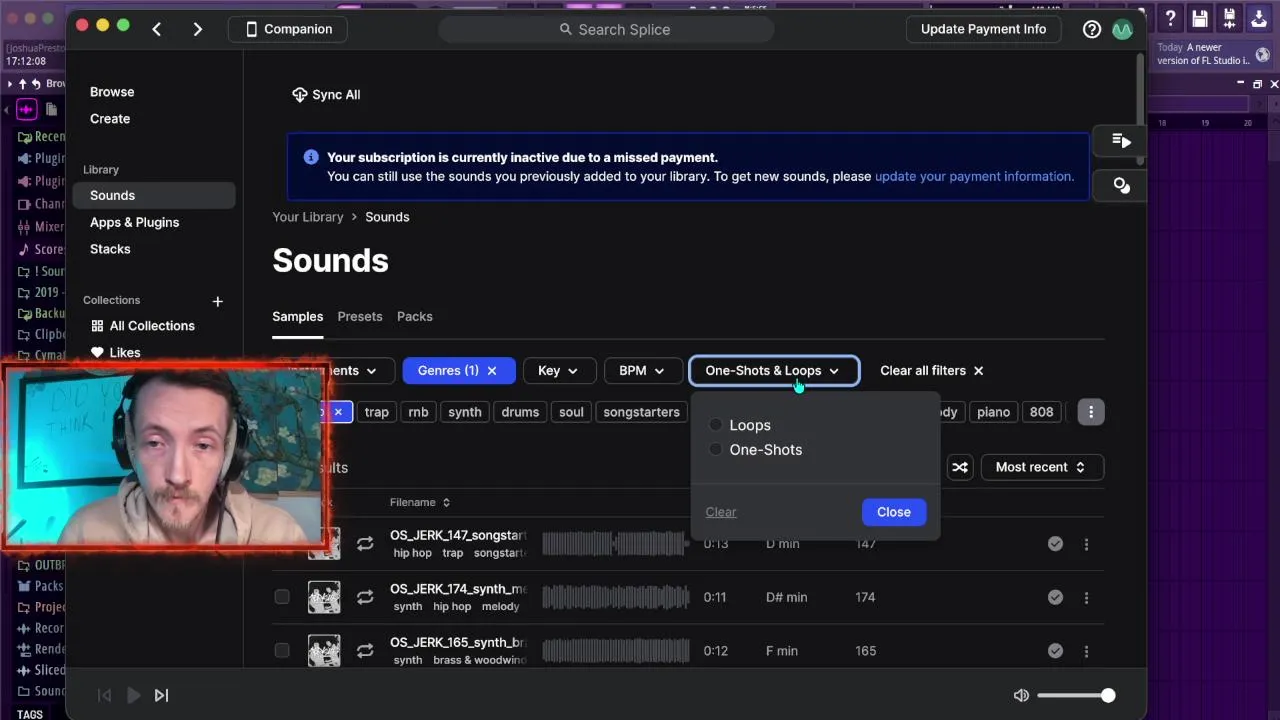Click the coins icon under the queue button
1280x720 pixels.
tap(1121, 185)
